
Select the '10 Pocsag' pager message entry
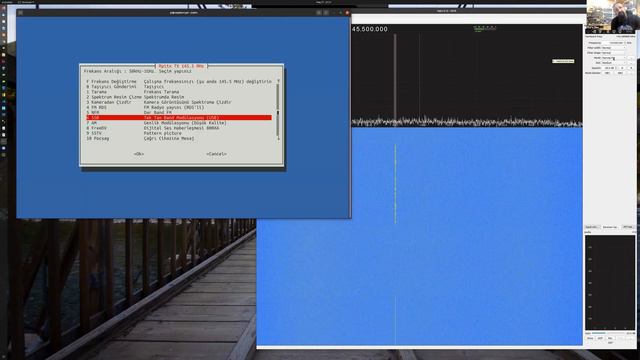179,138
